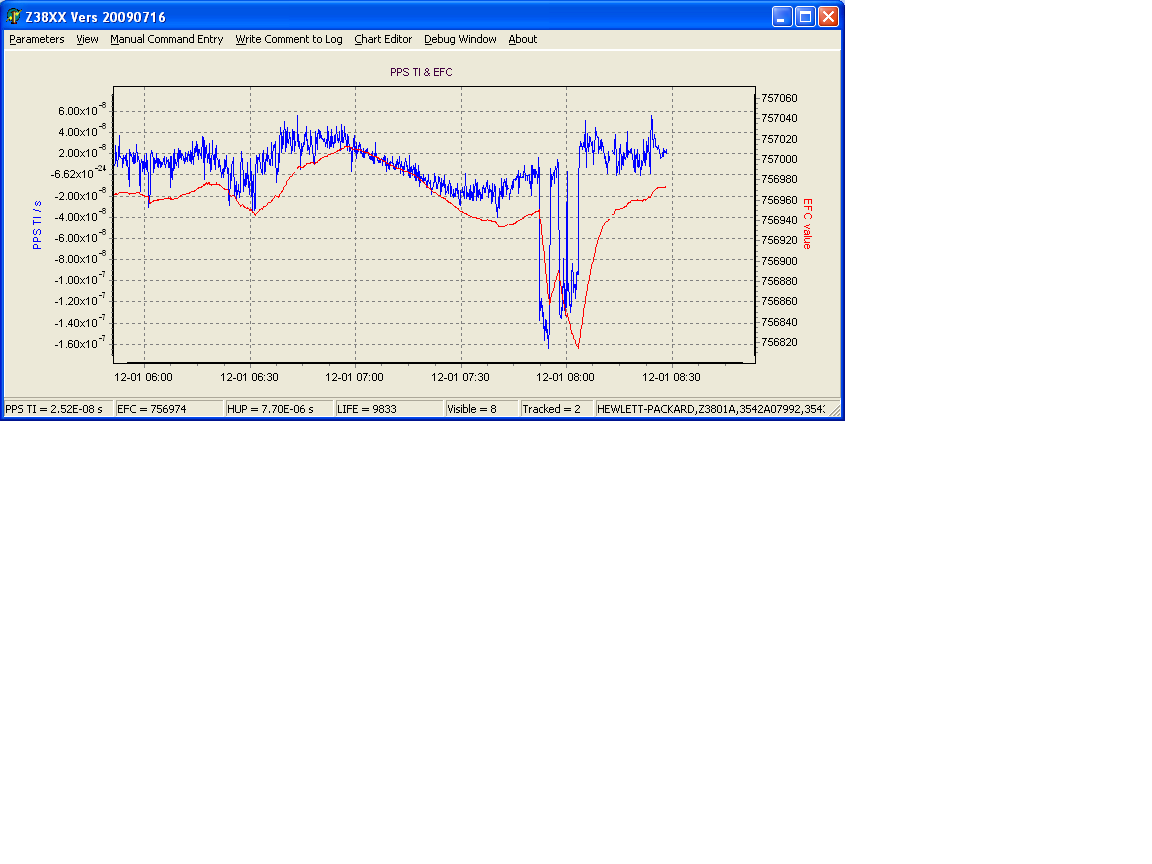The height and width of the screenshot is (864, 1152).
Task: Click the -6.62x10 PPS axis value
Action: pyautogui.click(x=79, y=173)
